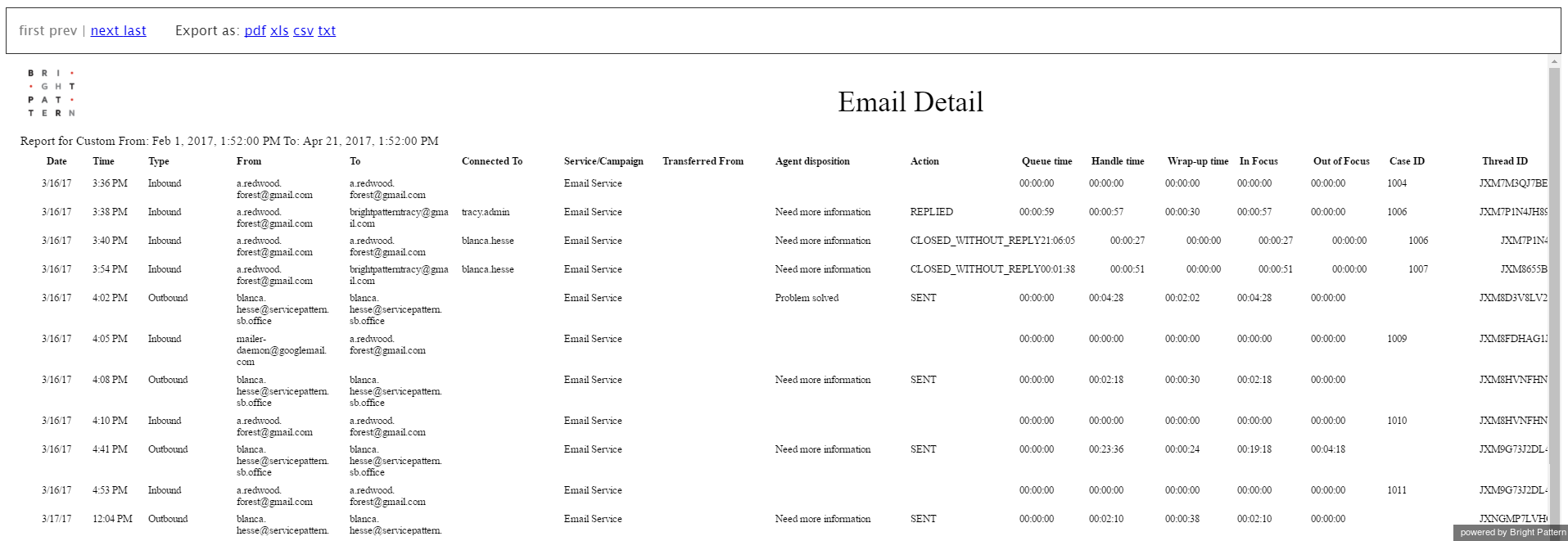Click the 'powered by Bright Pattern' badge
The height and width of the screenshot is (541, 1568).
click(1512, 532)
